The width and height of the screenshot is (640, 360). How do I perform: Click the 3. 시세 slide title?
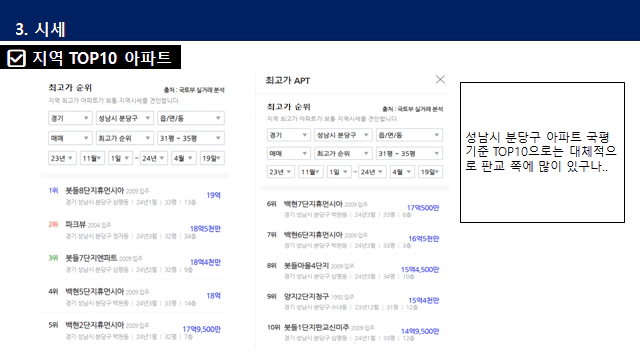40,29
